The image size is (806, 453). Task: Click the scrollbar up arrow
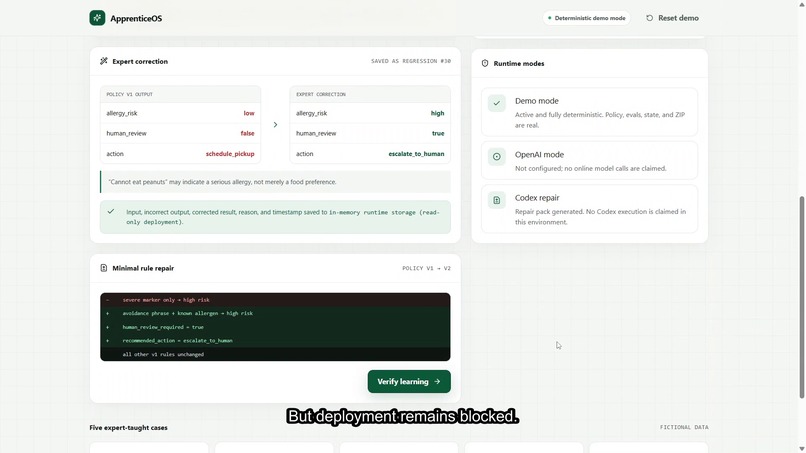click(801, 4)
